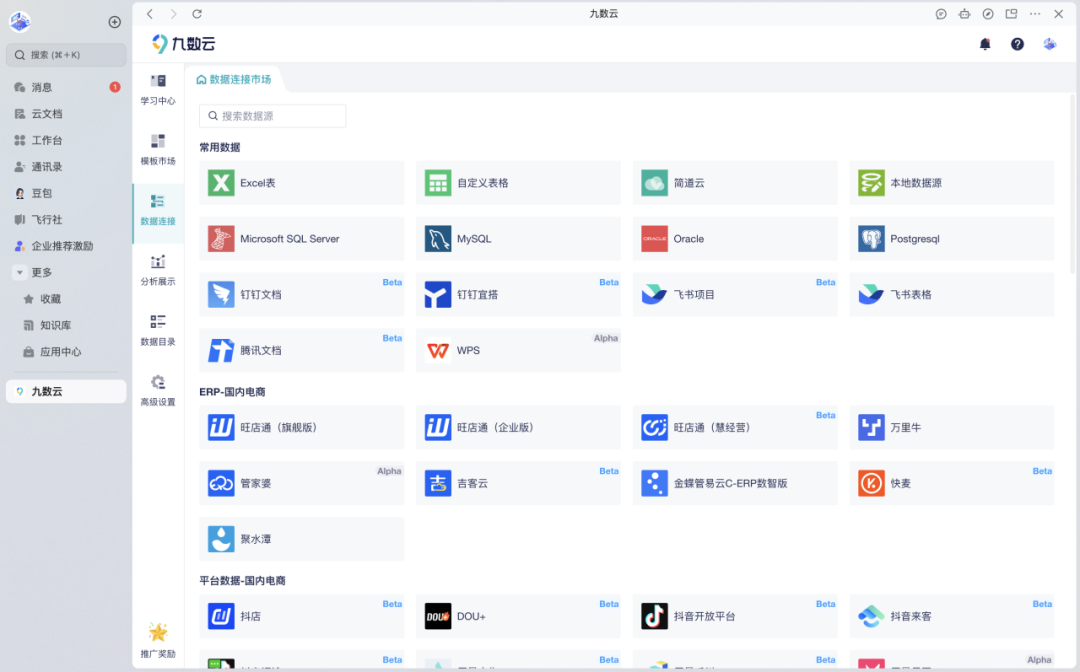Screen dimensions: 1080x672
Task: Click the 搜索数据源 search field
Action: 273,116
